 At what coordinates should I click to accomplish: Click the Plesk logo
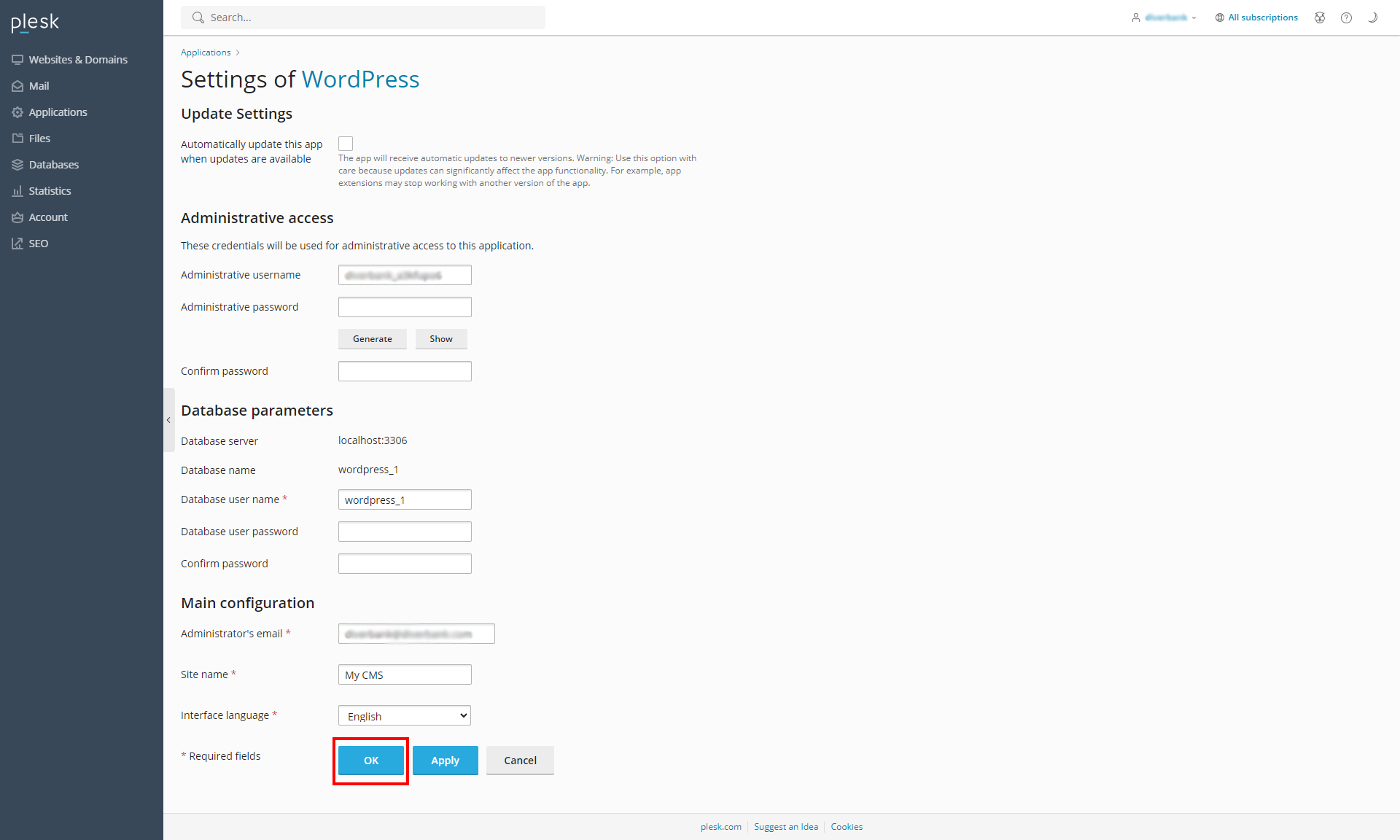click(35, 23)
